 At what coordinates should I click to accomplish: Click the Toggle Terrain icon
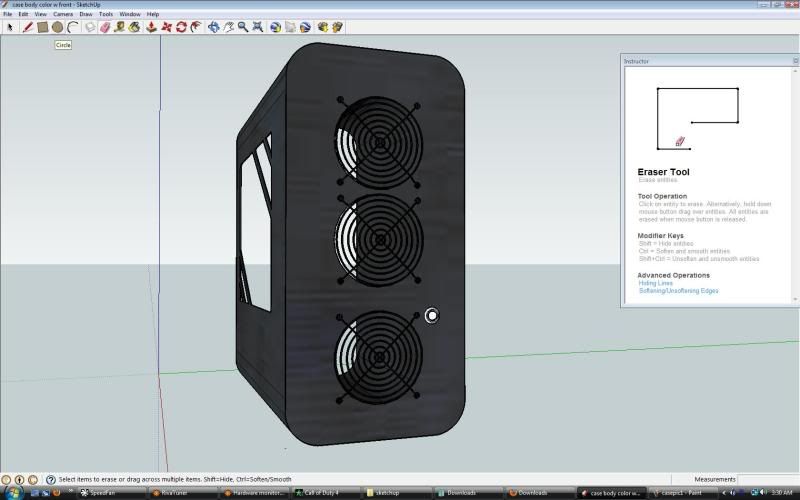tap(290, 27)
